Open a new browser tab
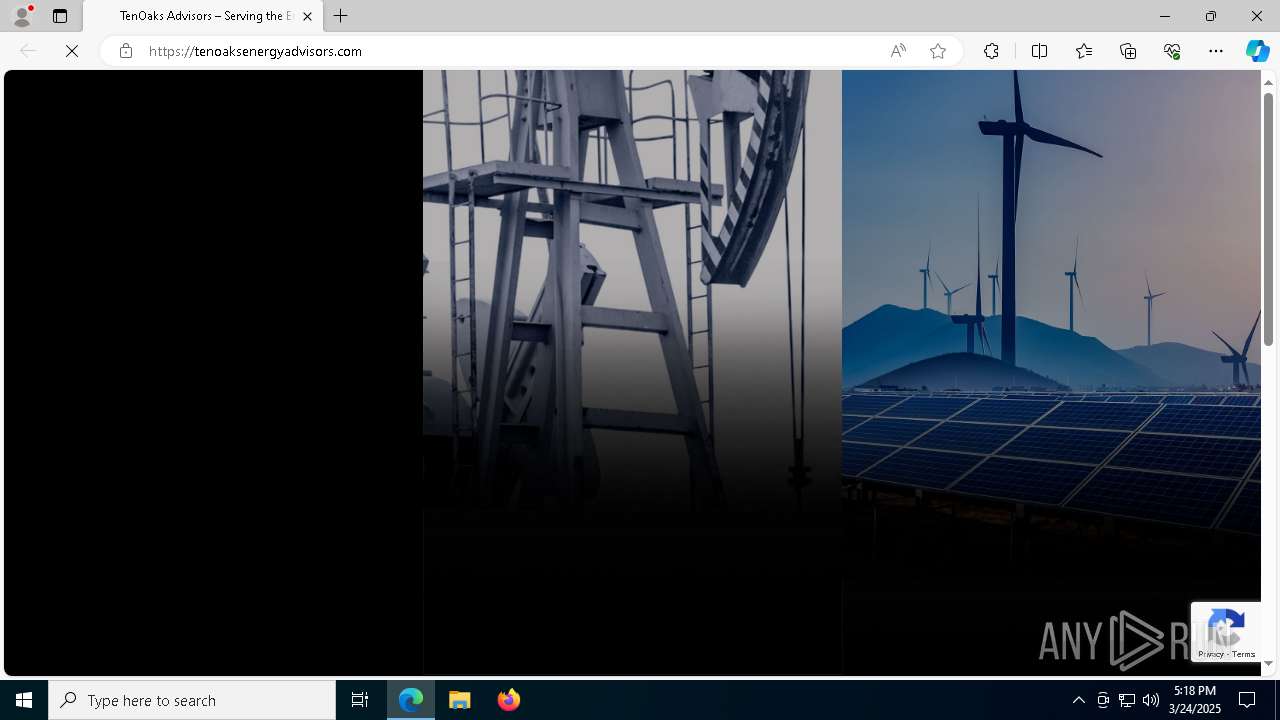Image resolution: width=1280 pixels, height=720 pixels. [x=341, y=16]
